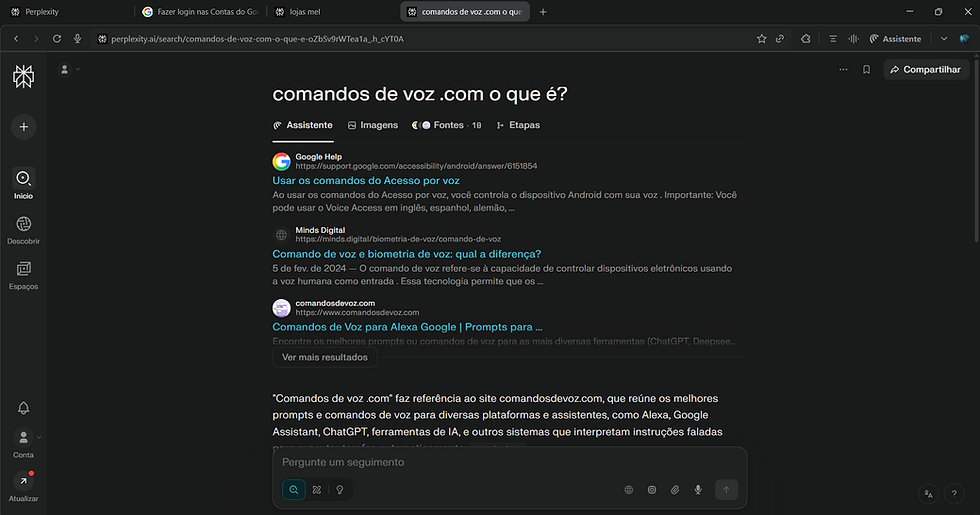Click the stacked lines icon in the browser toolbar
The width and height of the screenshot is (980, 515).
click(x=832, y=39)
